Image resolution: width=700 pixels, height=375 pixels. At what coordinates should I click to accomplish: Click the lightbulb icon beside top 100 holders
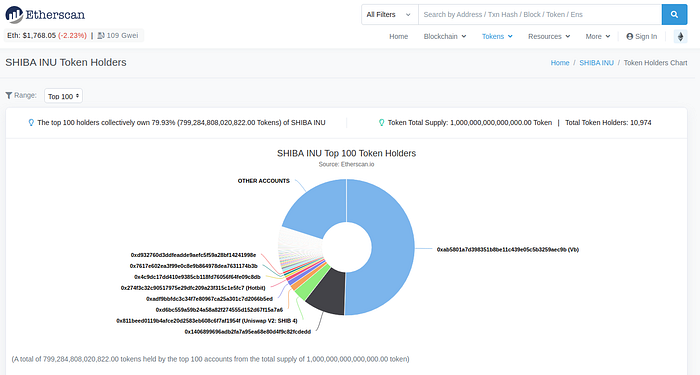pyautogui.click(x=31, y=122)
